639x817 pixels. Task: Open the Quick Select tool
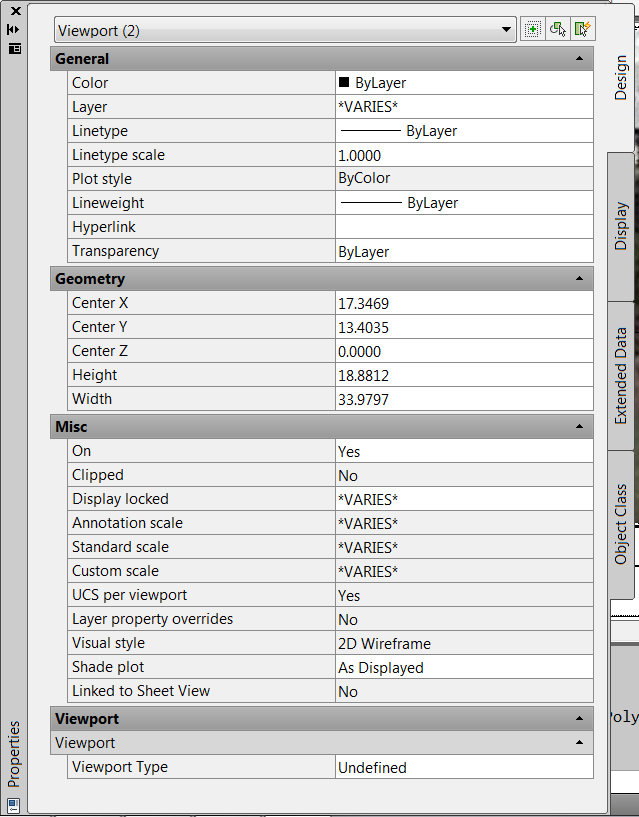pos(583,29)
